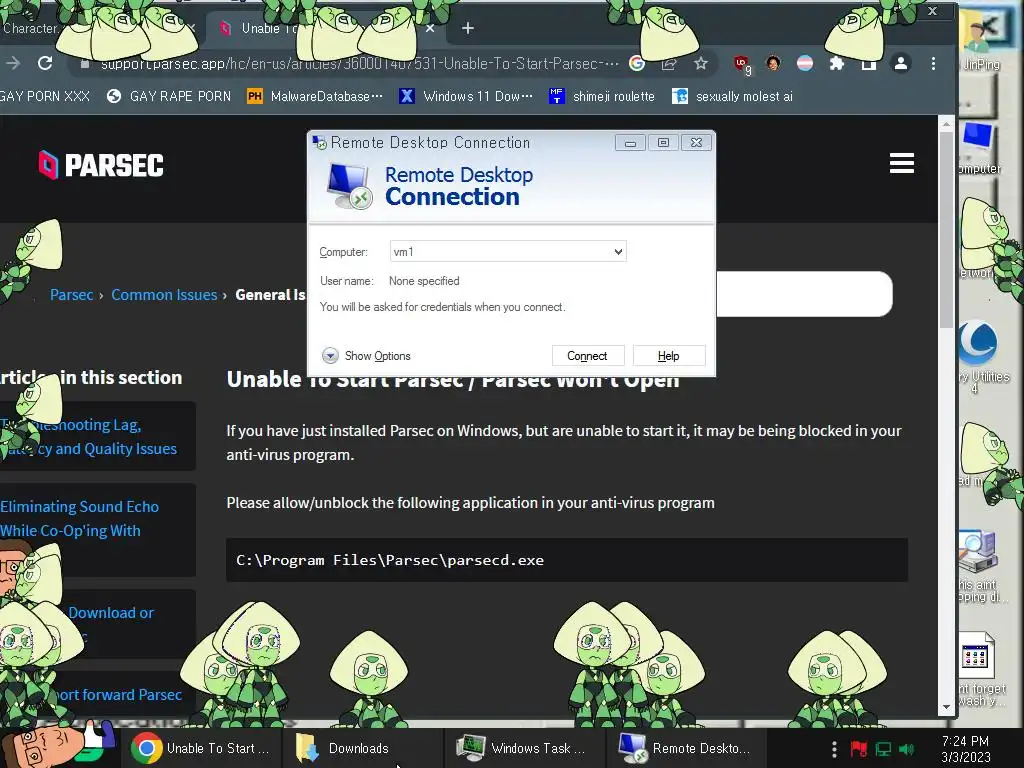1024x768 pixels.
Task: Click the Parsec logo
Action: pyautogui.click(x=101, y=165)
